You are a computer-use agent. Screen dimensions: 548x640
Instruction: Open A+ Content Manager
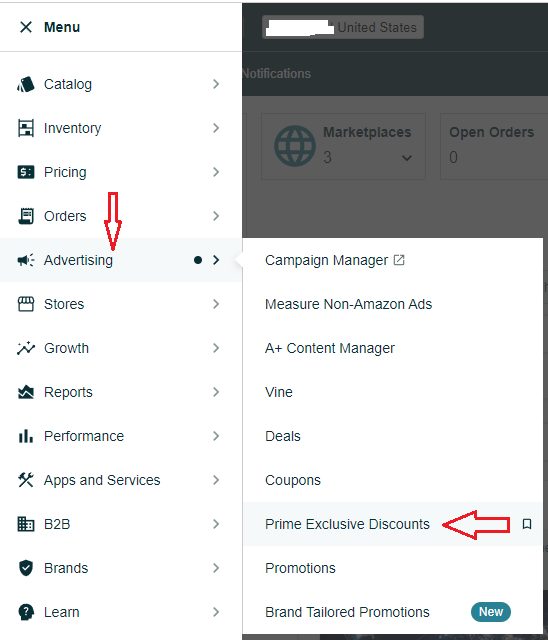click(330, 348)
